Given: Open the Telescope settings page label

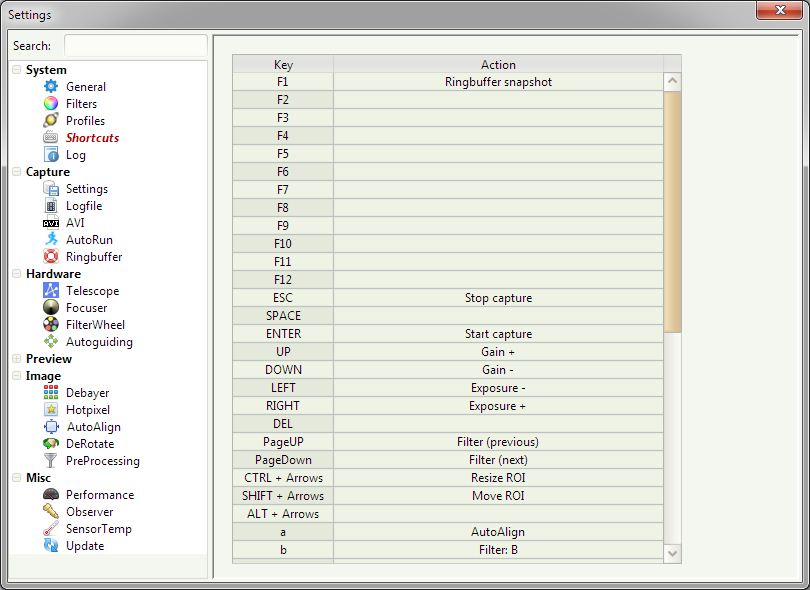Looking at the screenshot, I should pyautogui.click(x=92, y=291).
